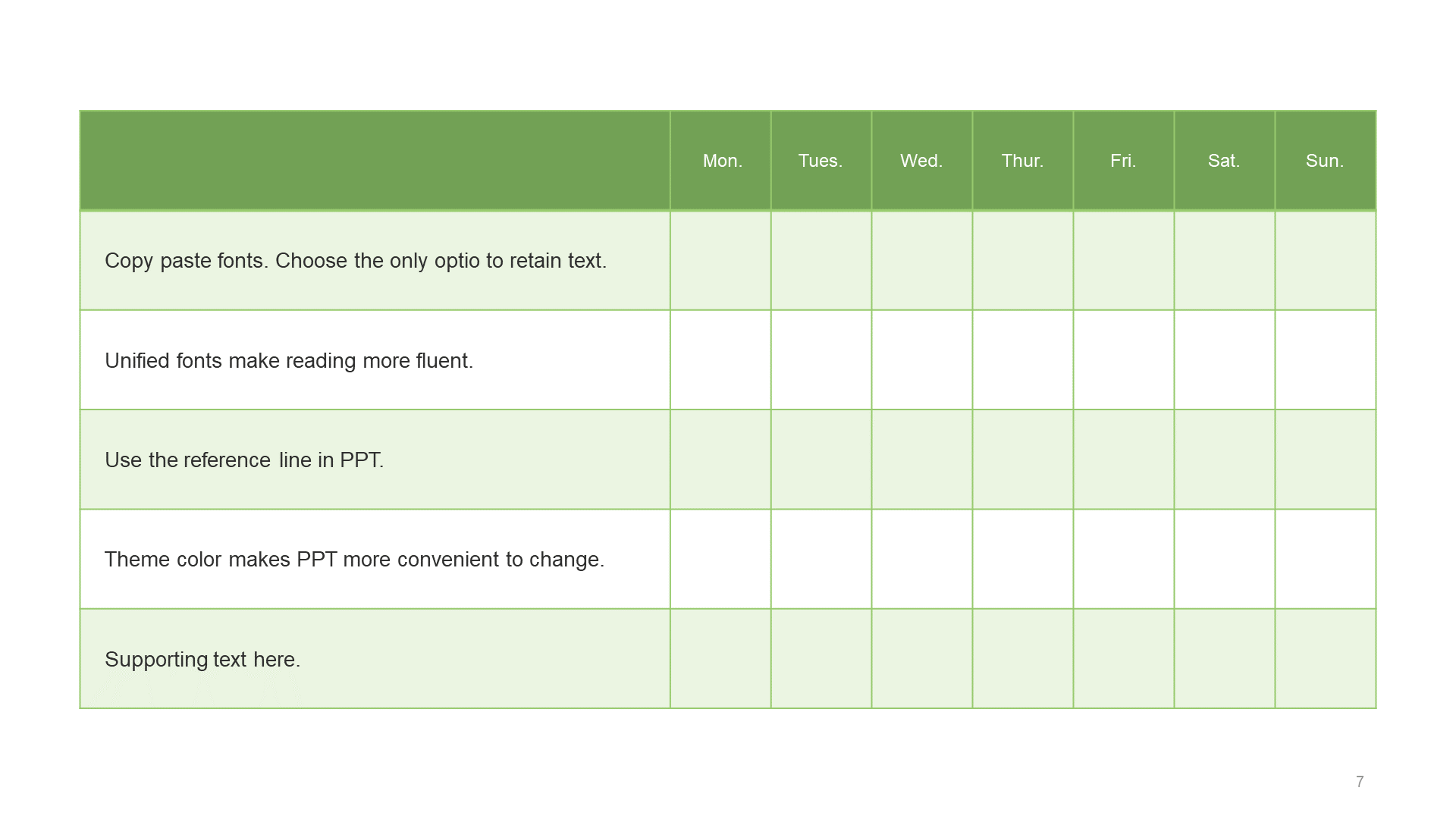This screenshot has height=819, width=1456.
Task: Select the Mon. header cell
Action: pyautogui.click(x=720, y=161)
